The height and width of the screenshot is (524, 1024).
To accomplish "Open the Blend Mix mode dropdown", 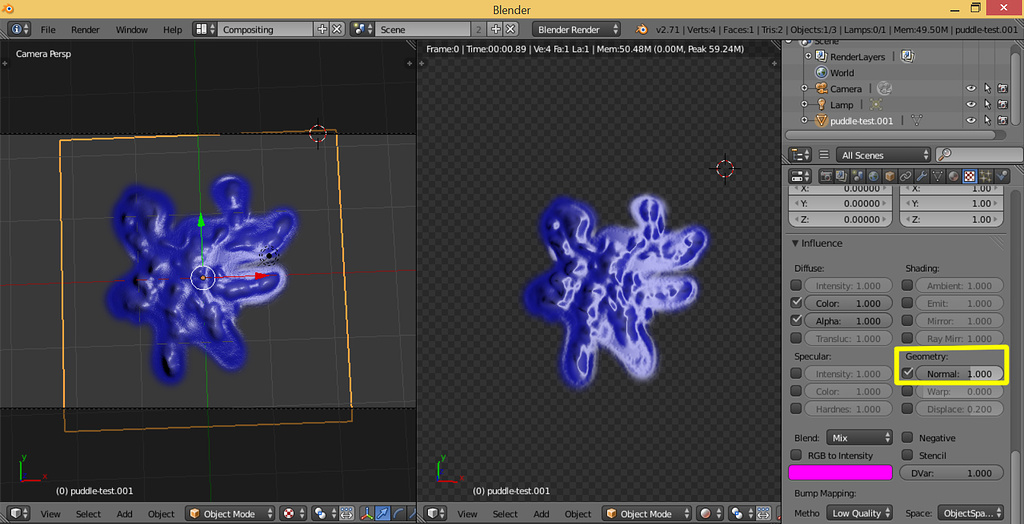I will coord(859,438).
